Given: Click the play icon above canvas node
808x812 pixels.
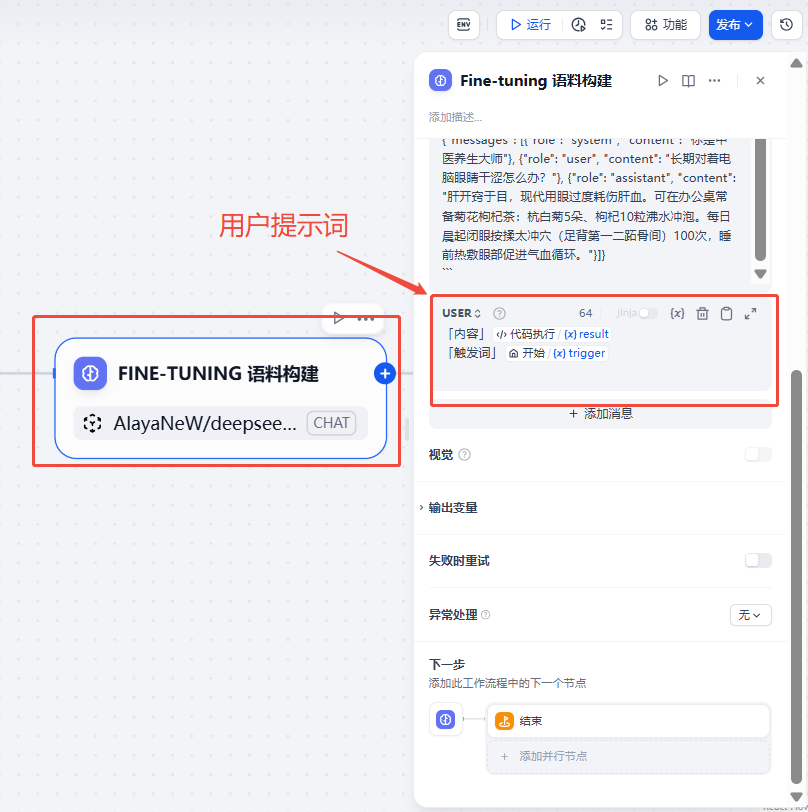Looking at the screenshot, I should 338,317.
